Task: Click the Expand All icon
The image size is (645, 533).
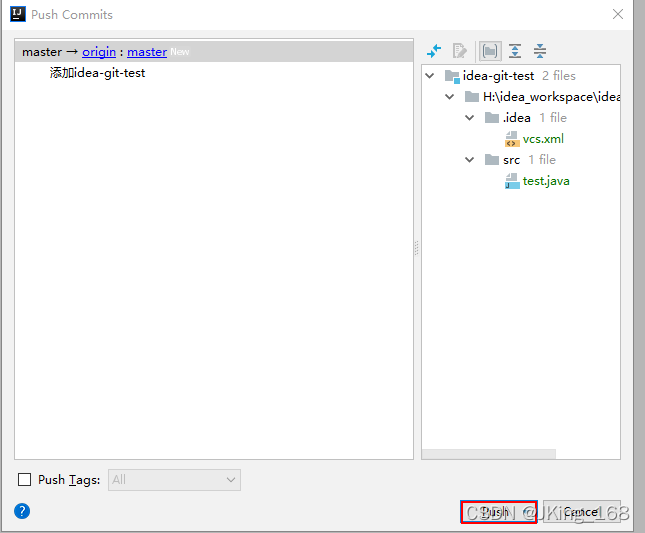Action: pyautogui.click(x=515, y=51)
